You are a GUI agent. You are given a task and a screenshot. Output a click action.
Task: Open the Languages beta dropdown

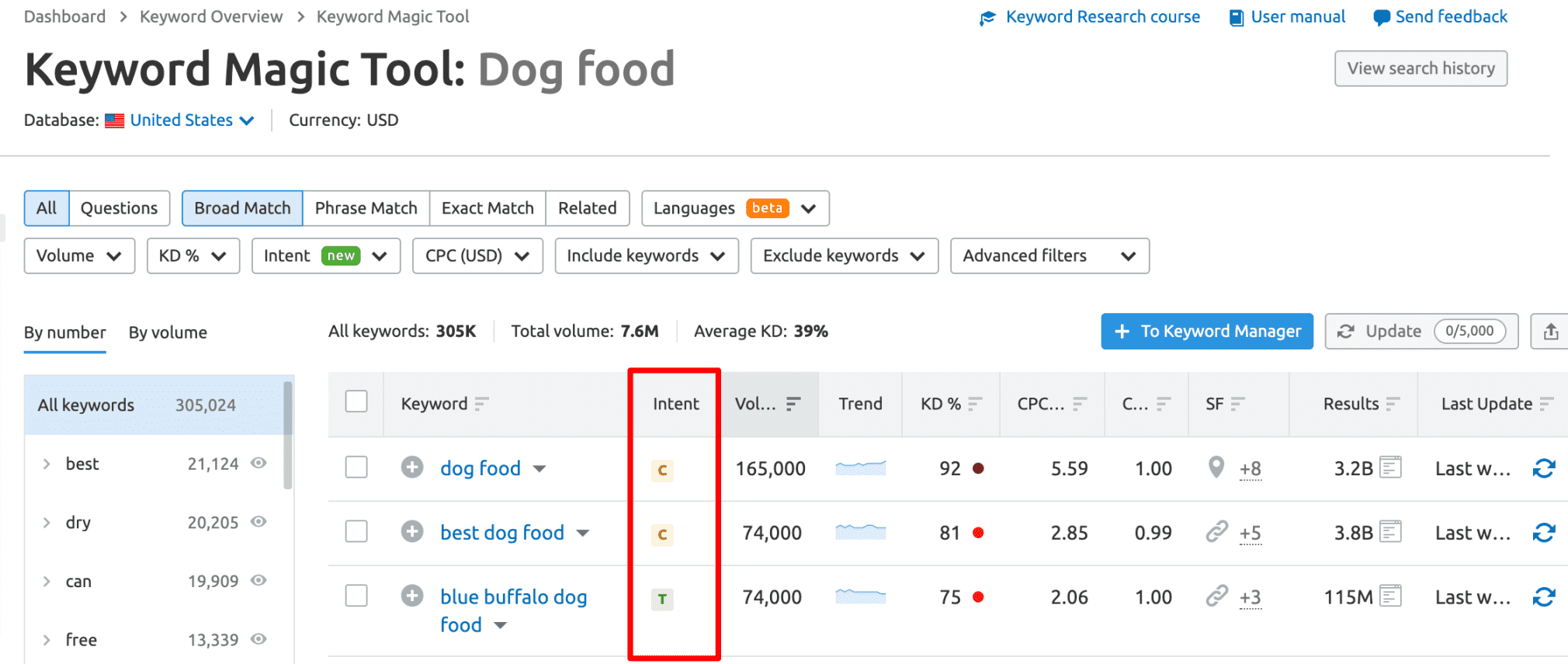[x=735, y=208]
